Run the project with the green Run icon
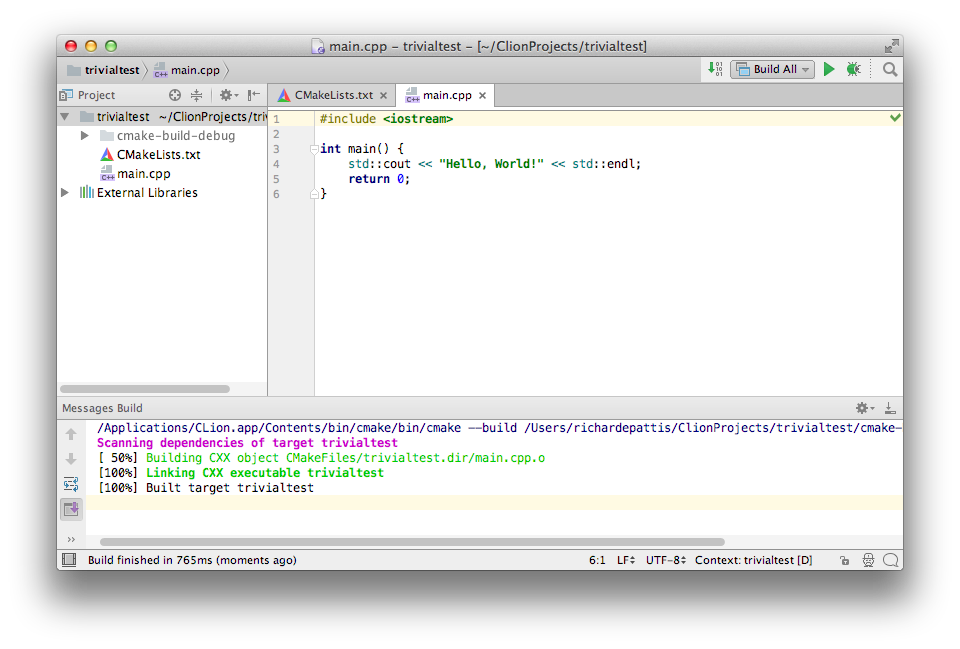Viewport: 960px width, 649px height. click(828, 69)
